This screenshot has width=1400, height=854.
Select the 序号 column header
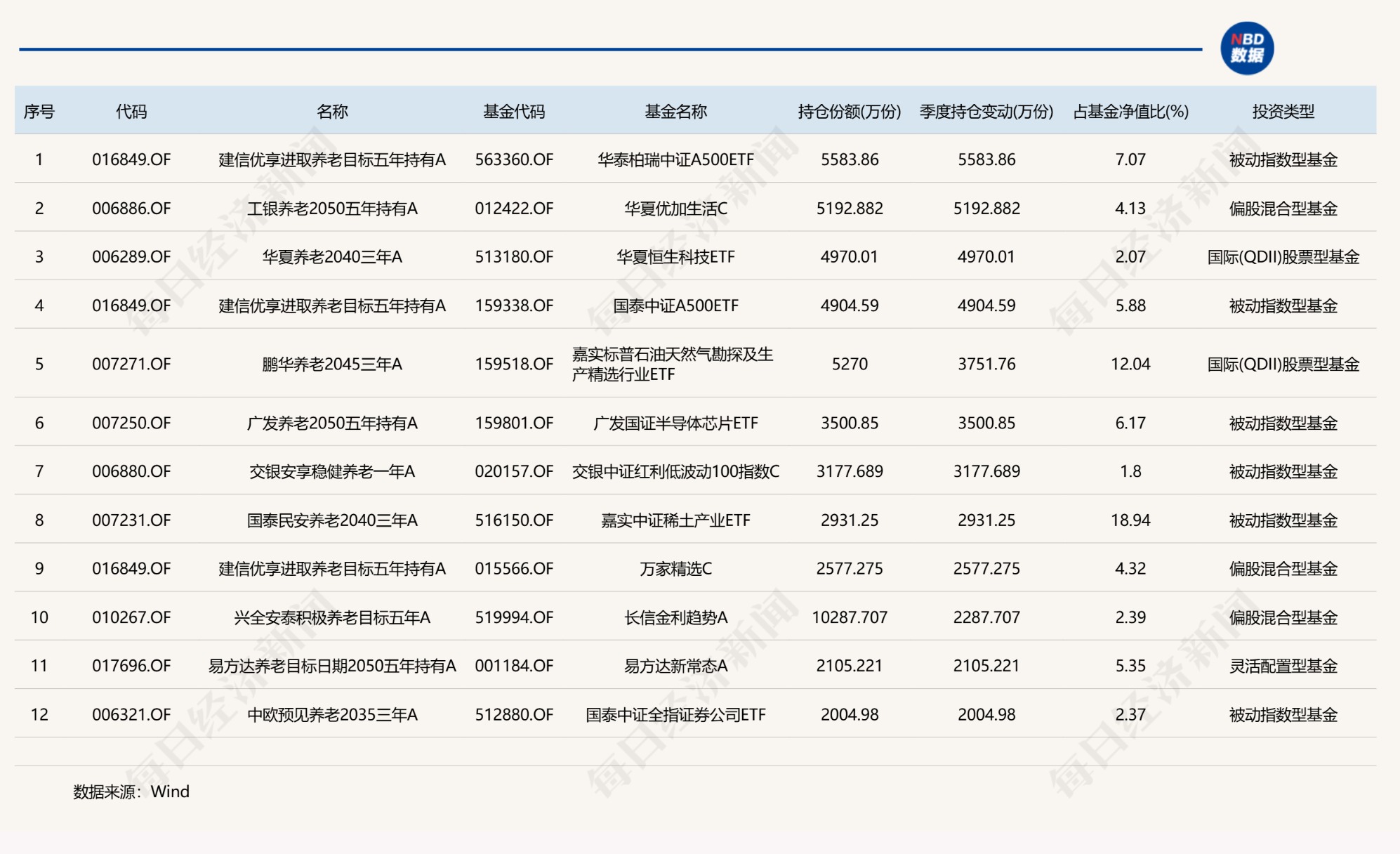[x=39, y=112]
